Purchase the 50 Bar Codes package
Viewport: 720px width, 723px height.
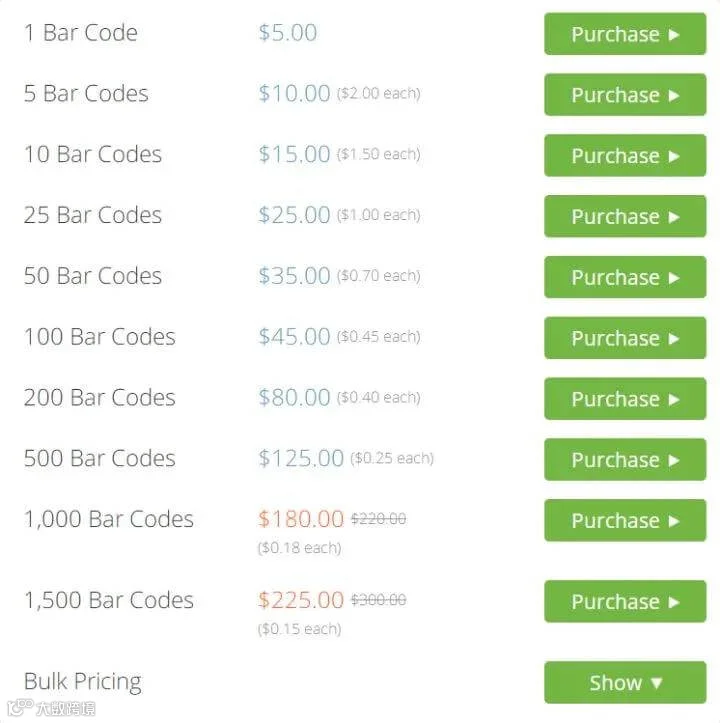pyautogui.click(x=625, y=277)
